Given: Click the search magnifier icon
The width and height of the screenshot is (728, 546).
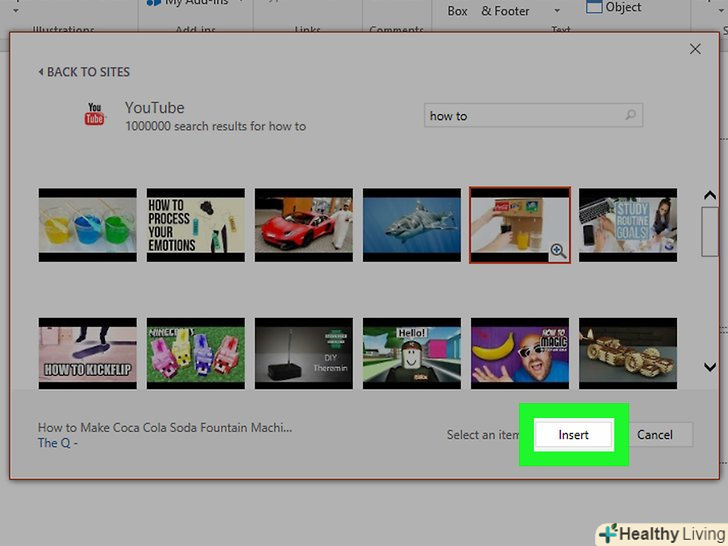Looking at the screenshot, I should (630, 116).
